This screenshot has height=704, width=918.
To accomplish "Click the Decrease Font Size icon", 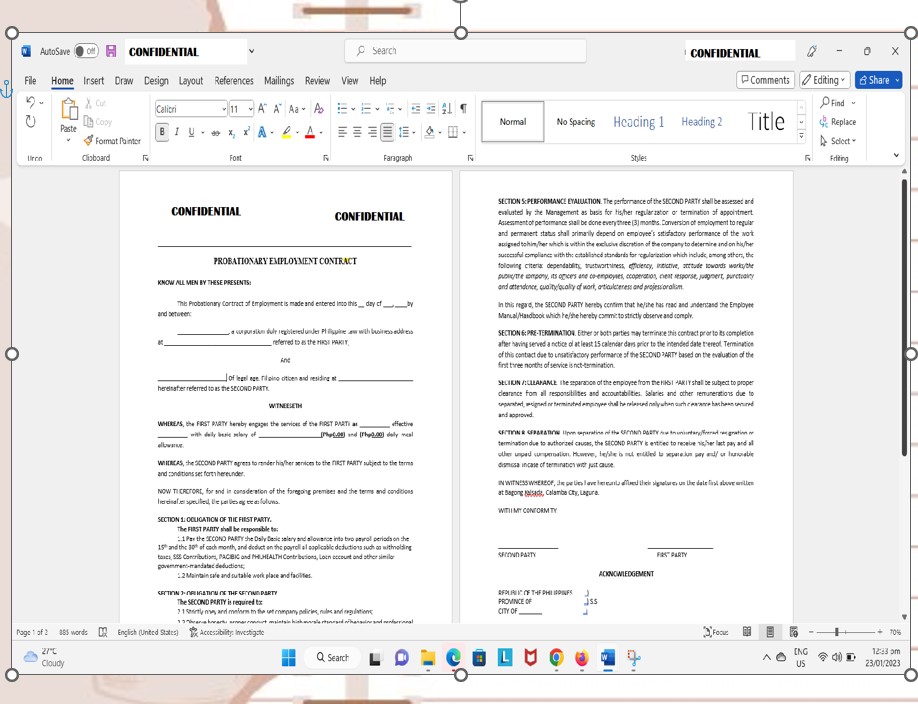I will (x=277, y=108).
